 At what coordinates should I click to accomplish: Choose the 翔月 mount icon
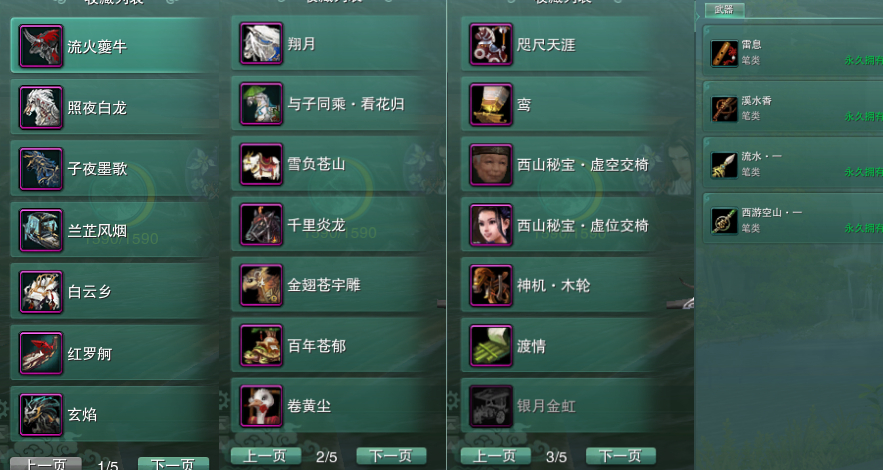(x=261, y=43)
